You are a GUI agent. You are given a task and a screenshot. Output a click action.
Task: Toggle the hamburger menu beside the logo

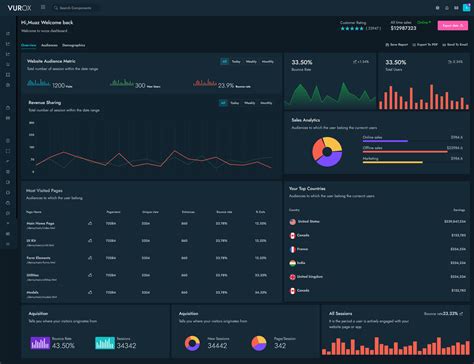click(43, 7)
